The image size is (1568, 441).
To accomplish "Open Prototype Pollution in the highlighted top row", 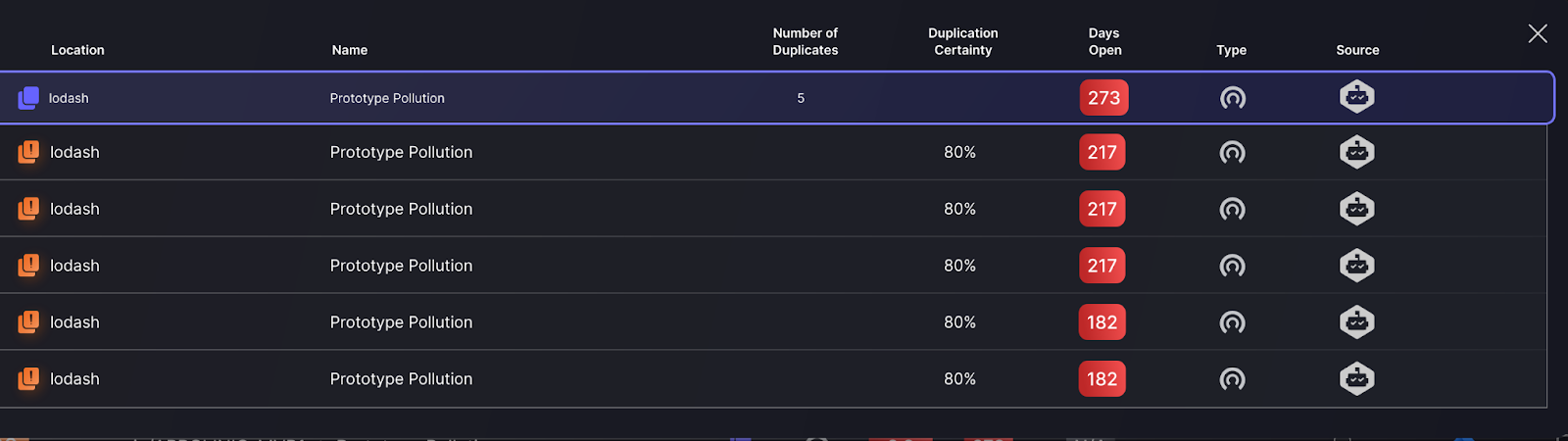I will [x=387, y=98].
